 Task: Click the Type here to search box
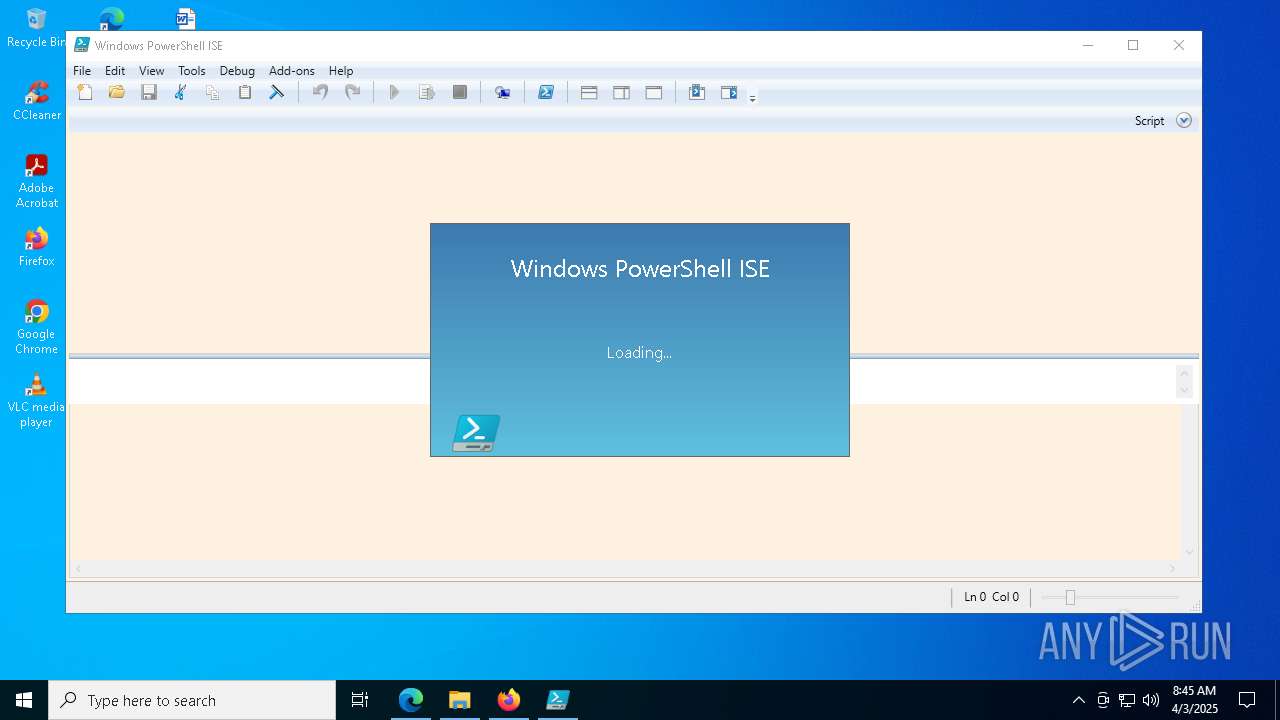[192, 700]
